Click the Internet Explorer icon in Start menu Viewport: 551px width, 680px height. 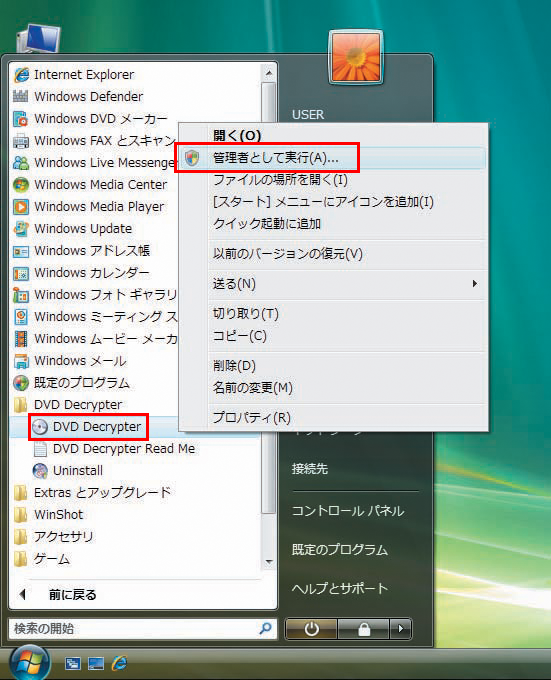[21, 75]
